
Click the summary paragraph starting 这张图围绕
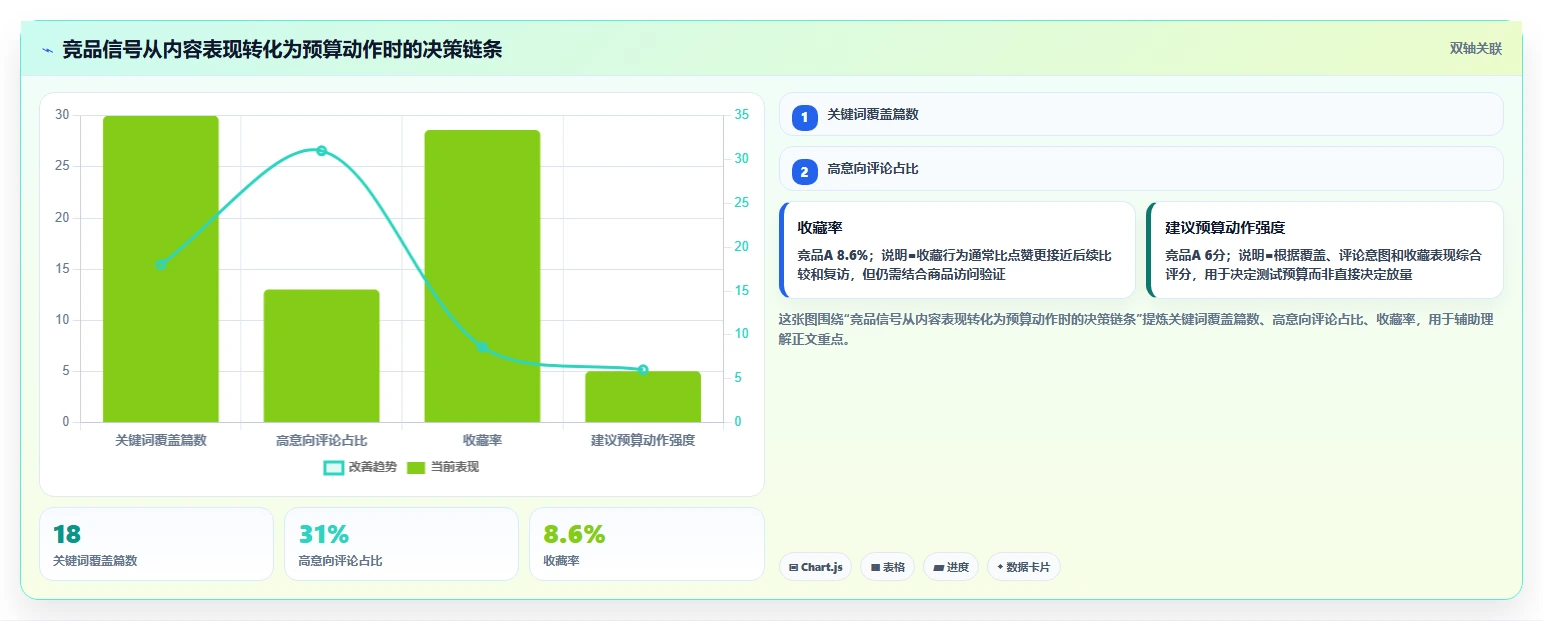point(1136,329)
